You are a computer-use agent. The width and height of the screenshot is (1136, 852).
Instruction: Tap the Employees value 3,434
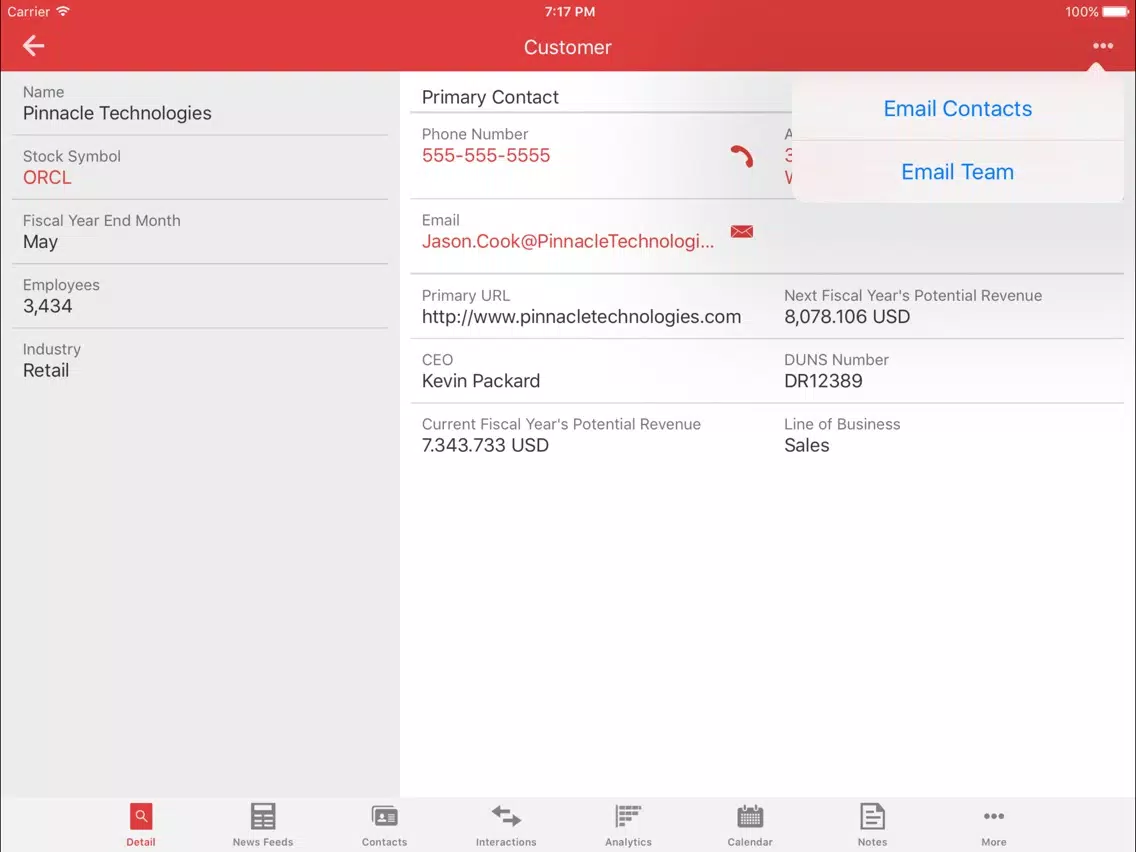point(48,306)
